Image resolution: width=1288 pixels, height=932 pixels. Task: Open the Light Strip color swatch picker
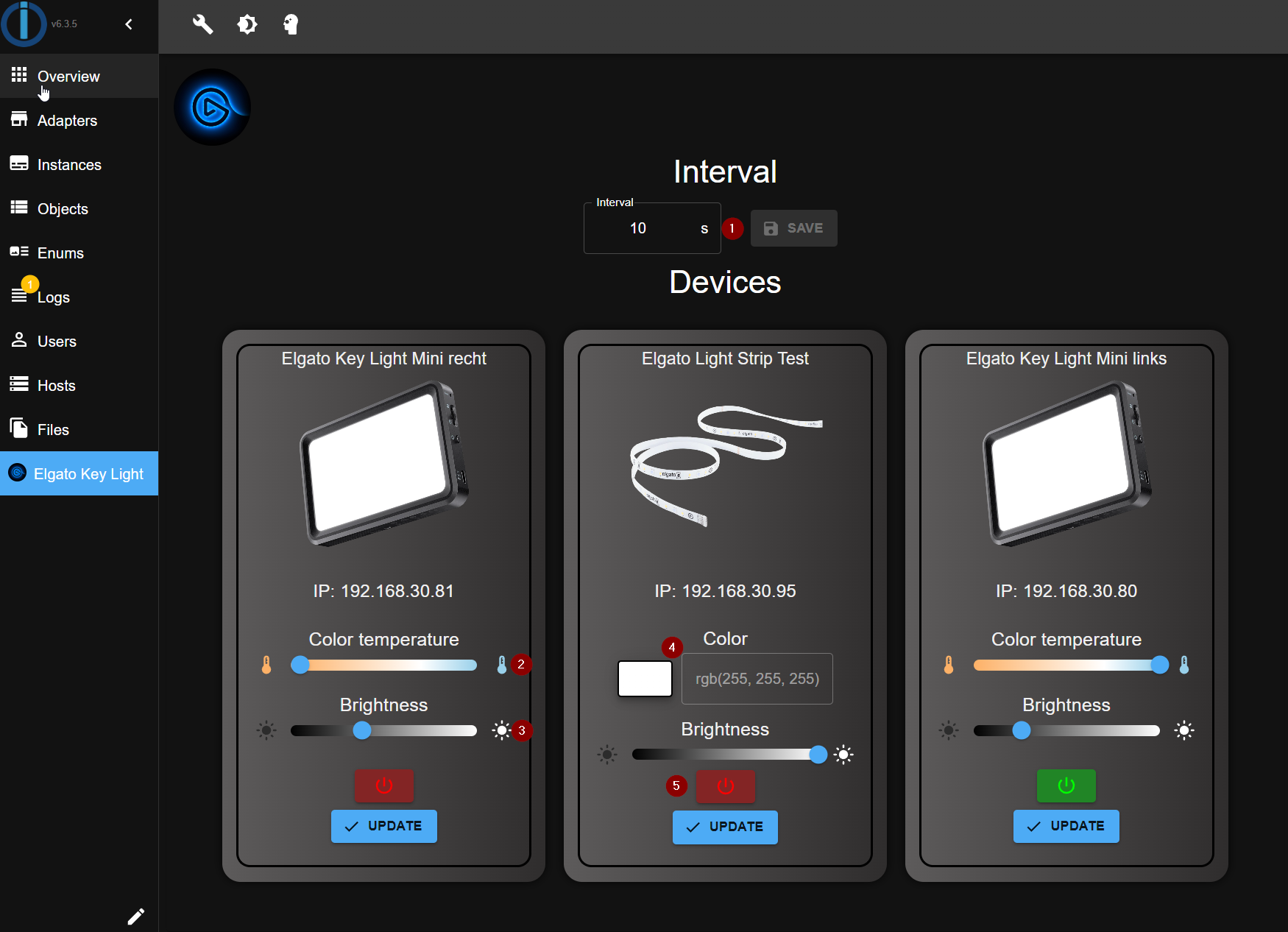tap(645, 679)
